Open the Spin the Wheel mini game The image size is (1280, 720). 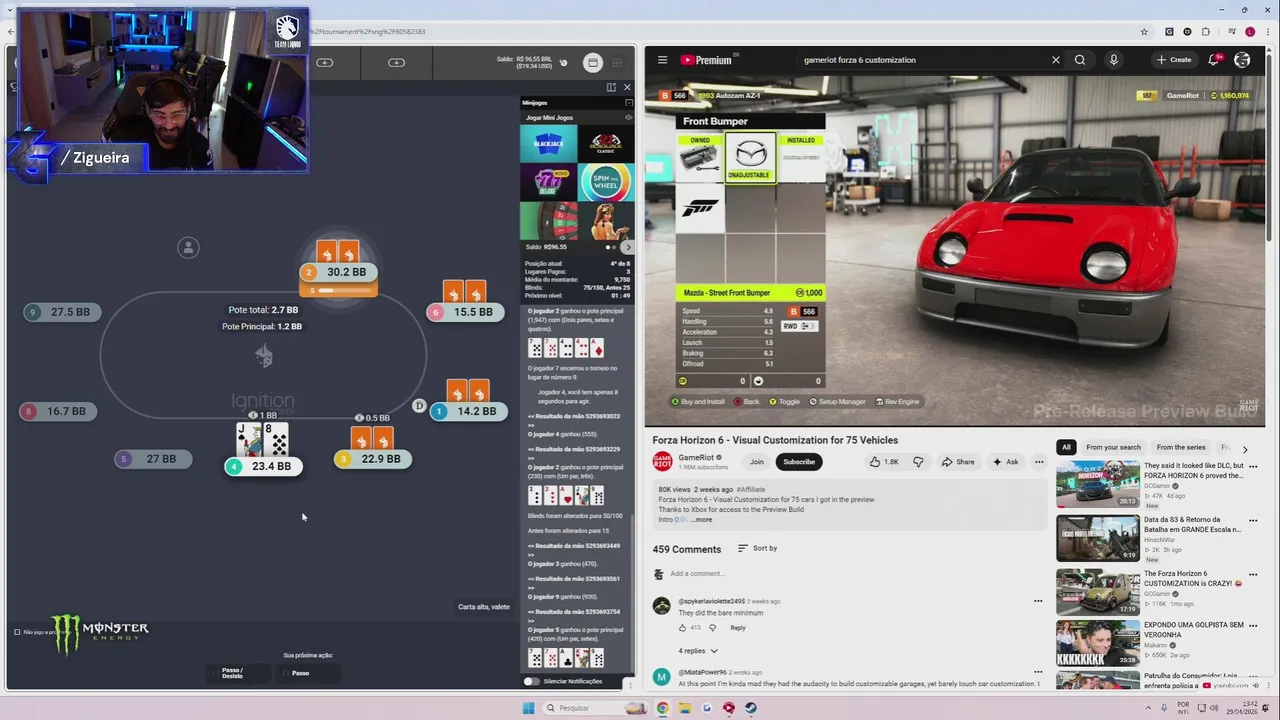pos(606,182)
